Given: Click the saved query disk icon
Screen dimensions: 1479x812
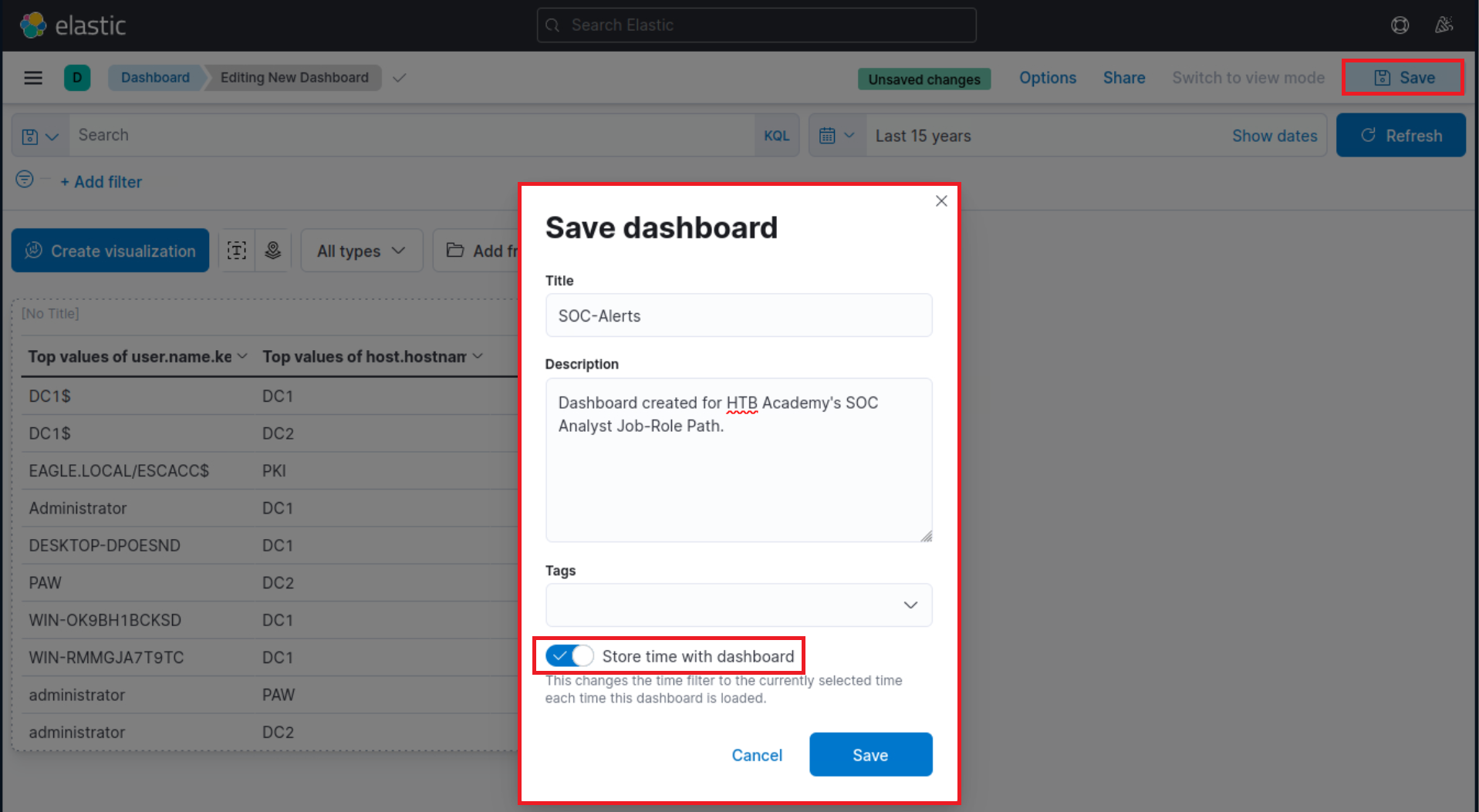Looking at the screenshot, I should (29, 135).
